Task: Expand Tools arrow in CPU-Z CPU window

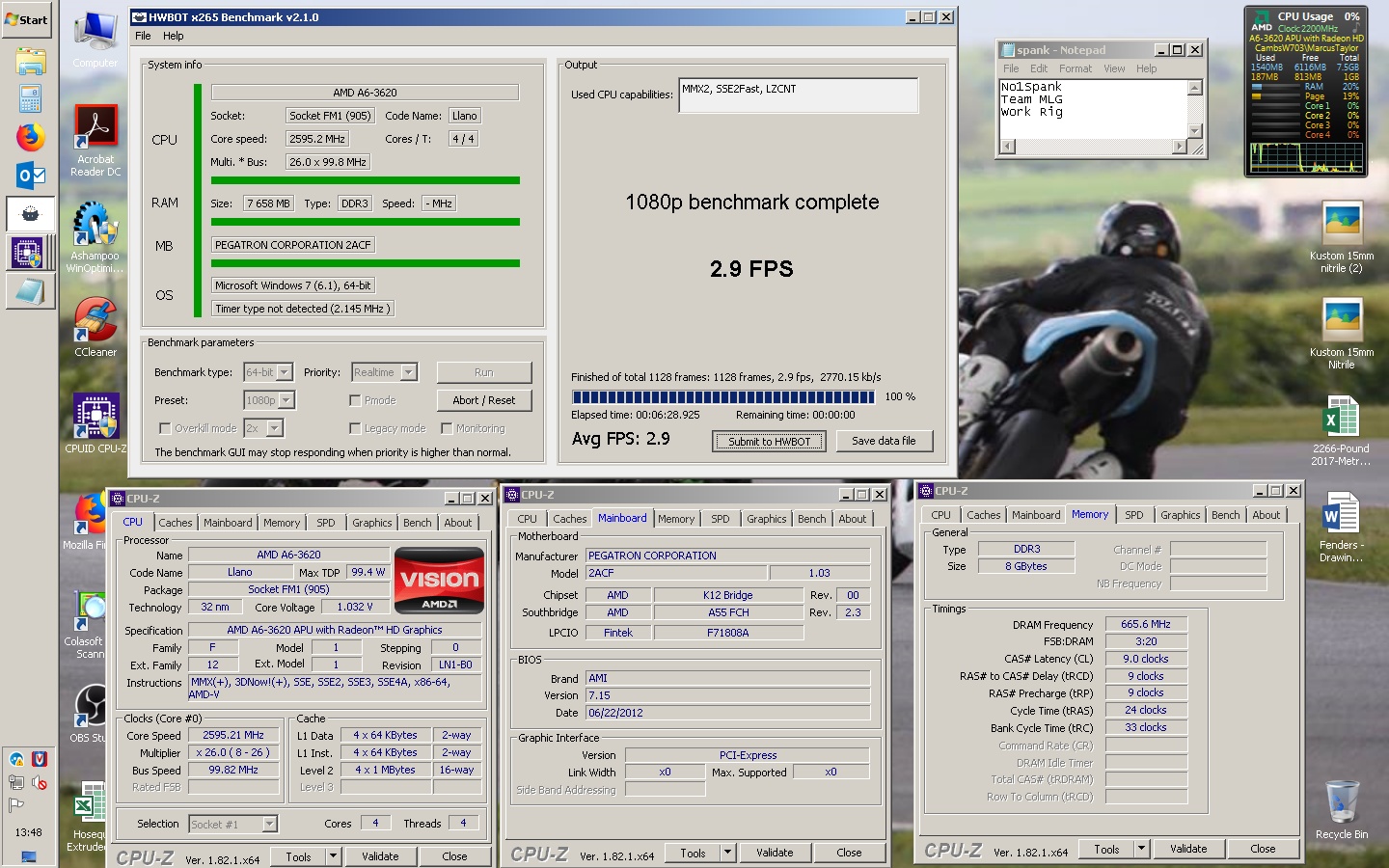Action: pos(333,855)
